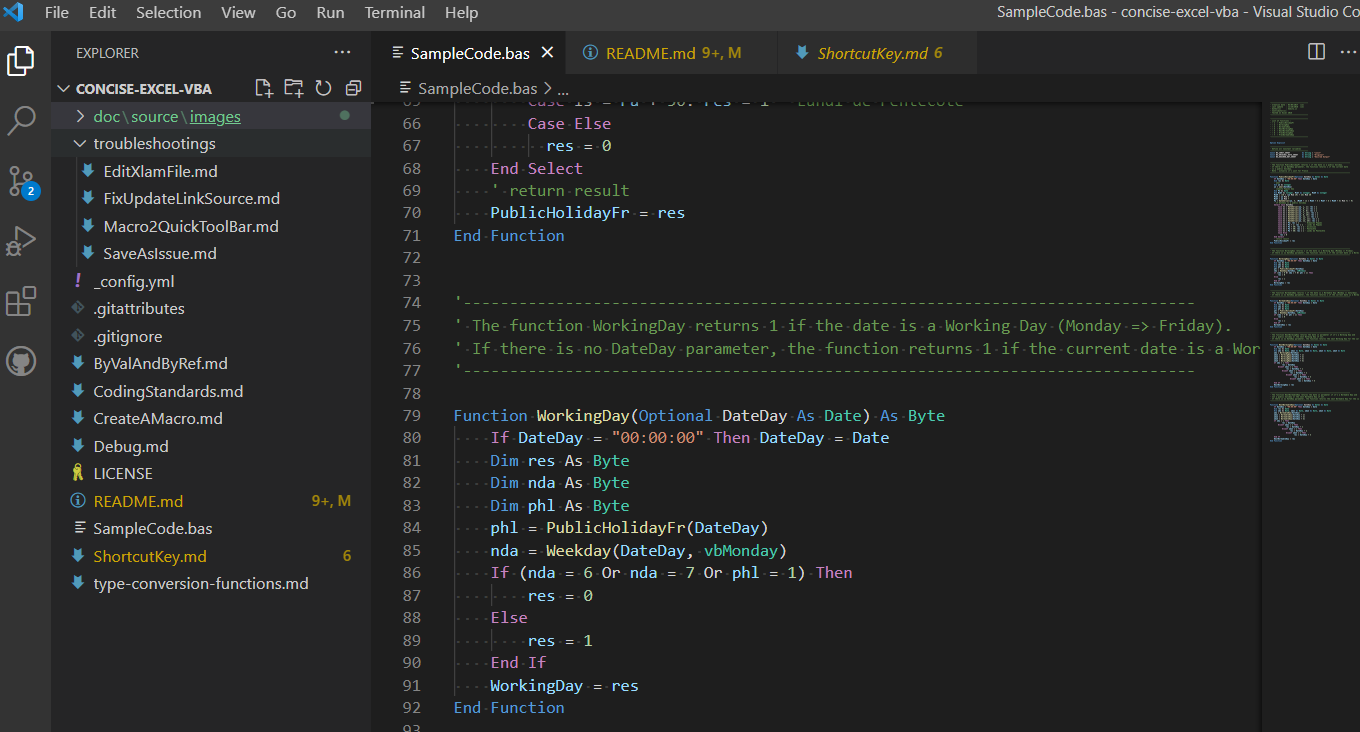Image resolution: width=1360 pixels, height=732 pixels.
Task: Open SaveAsIssue.md file
Action: [x=211, y=254]
